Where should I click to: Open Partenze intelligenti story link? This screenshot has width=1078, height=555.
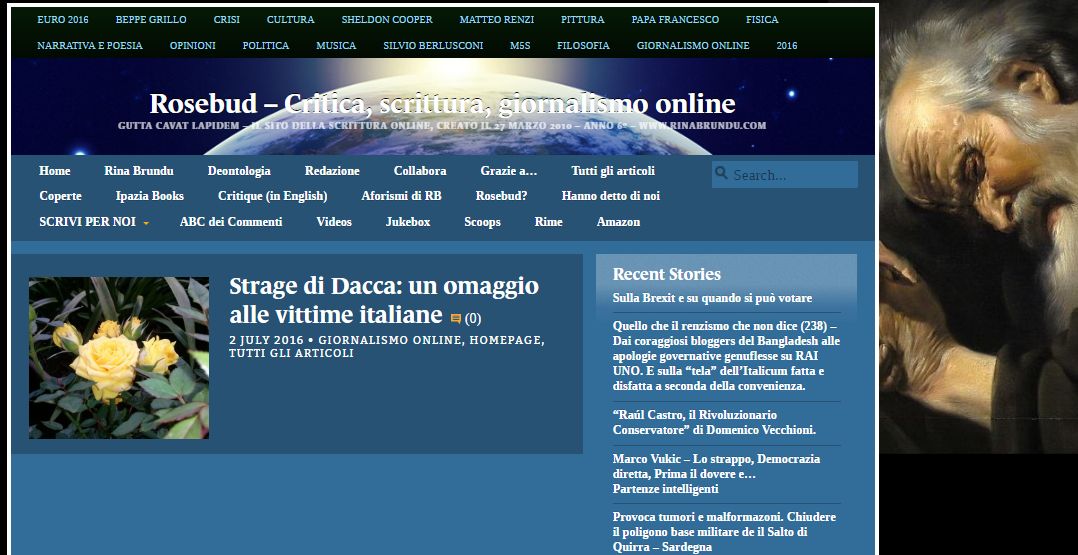pyautogui.click(x=666, y=489)
